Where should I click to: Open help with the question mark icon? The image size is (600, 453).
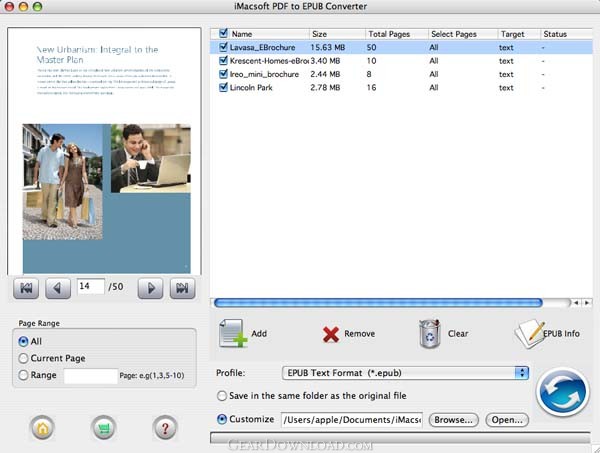coord(165,428)
